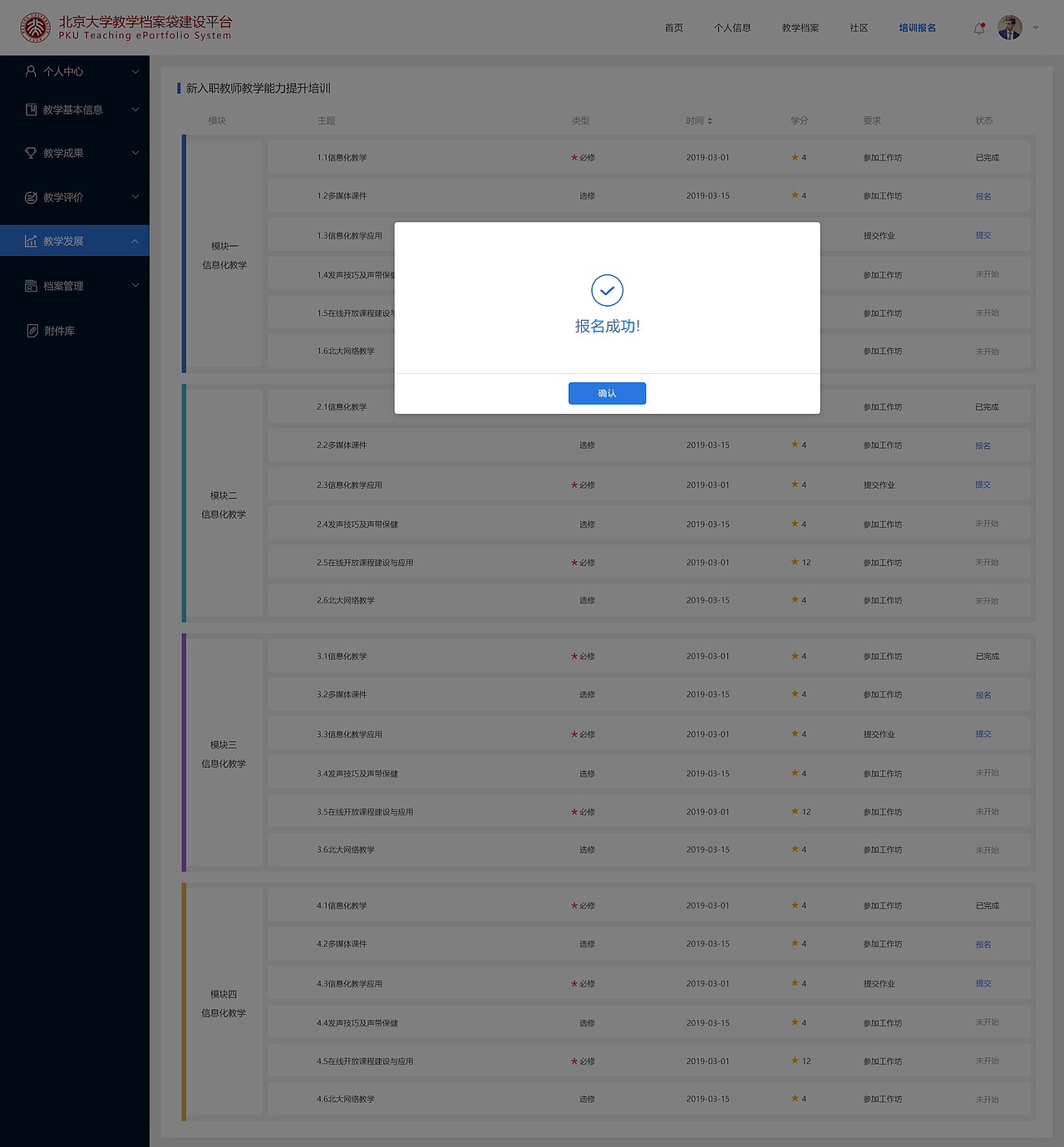Click the credit star icon for 2.5在线开放课程

tap(795, 562)
